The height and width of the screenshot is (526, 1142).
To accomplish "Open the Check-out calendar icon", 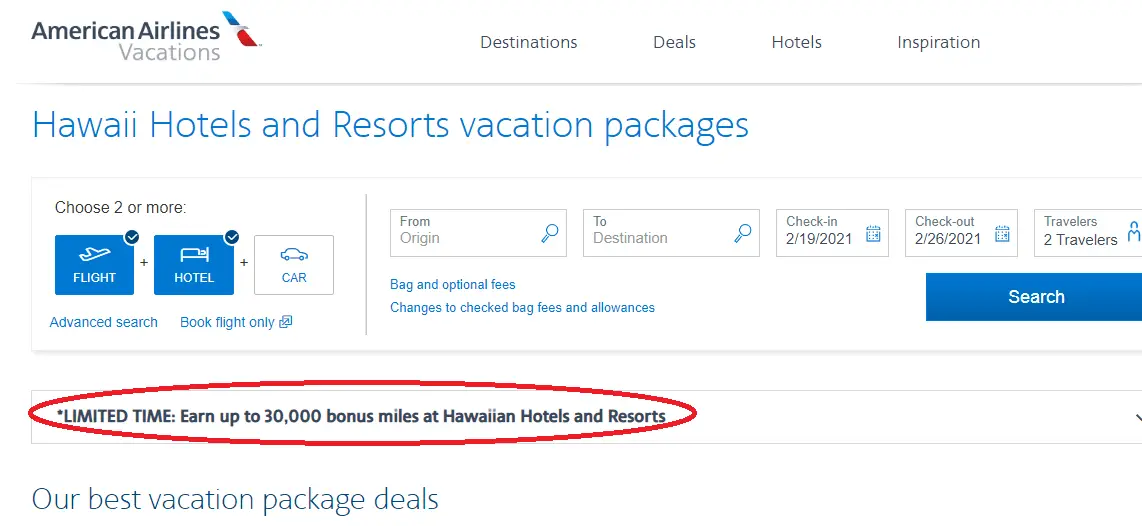I will click(x=1002, y=234).
